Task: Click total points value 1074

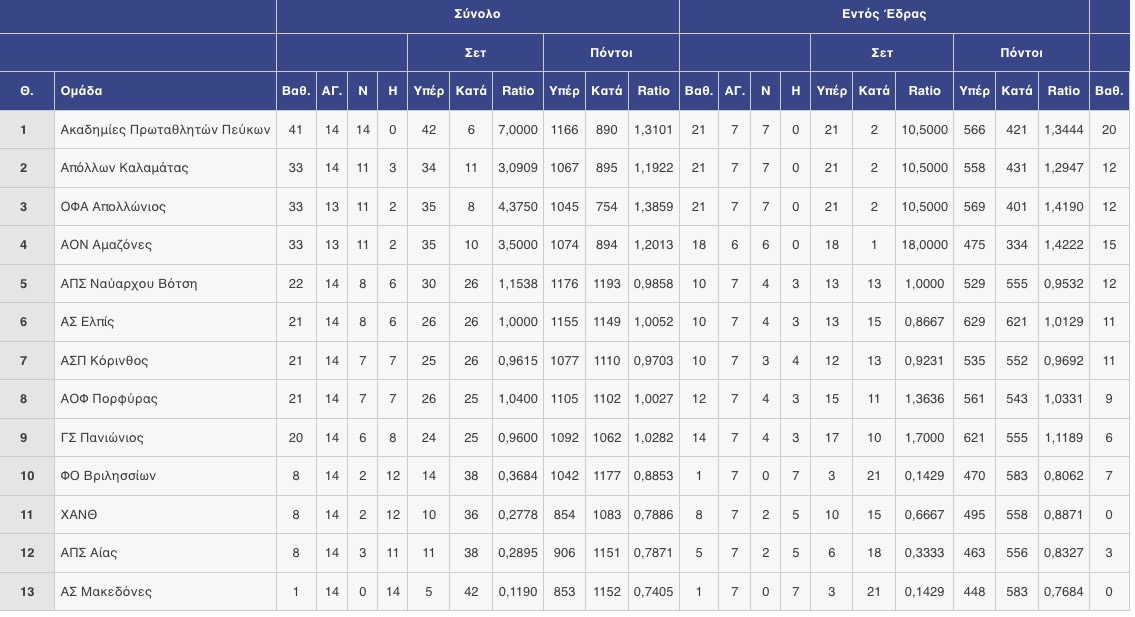Action: coord(564,245)
